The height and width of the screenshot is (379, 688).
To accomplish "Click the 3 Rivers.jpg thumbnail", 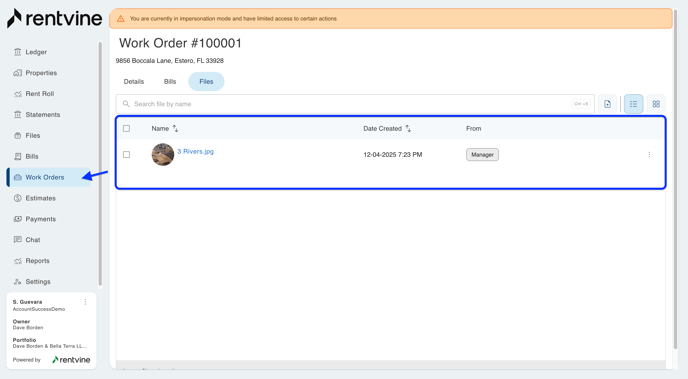I will tap(163, 154).
